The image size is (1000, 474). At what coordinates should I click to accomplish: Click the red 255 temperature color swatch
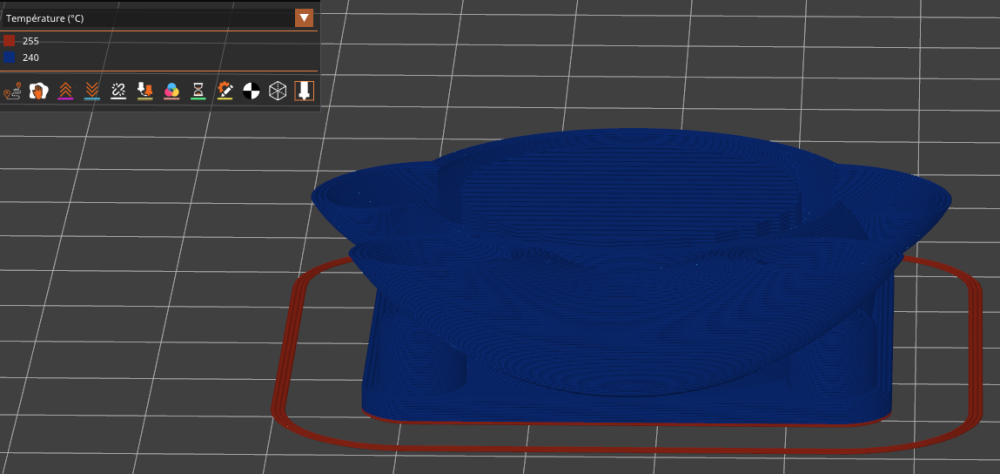pos(9,41)
